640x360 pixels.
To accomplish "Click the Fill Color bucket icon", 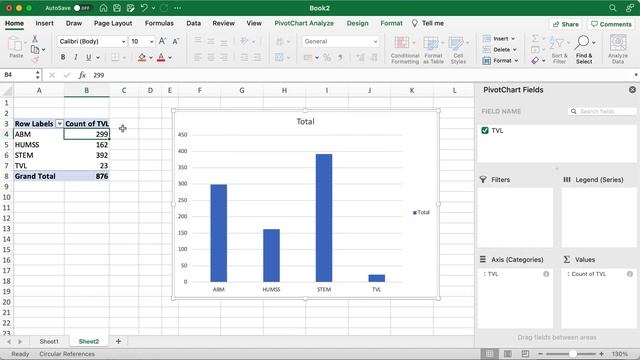I will 142,58.
